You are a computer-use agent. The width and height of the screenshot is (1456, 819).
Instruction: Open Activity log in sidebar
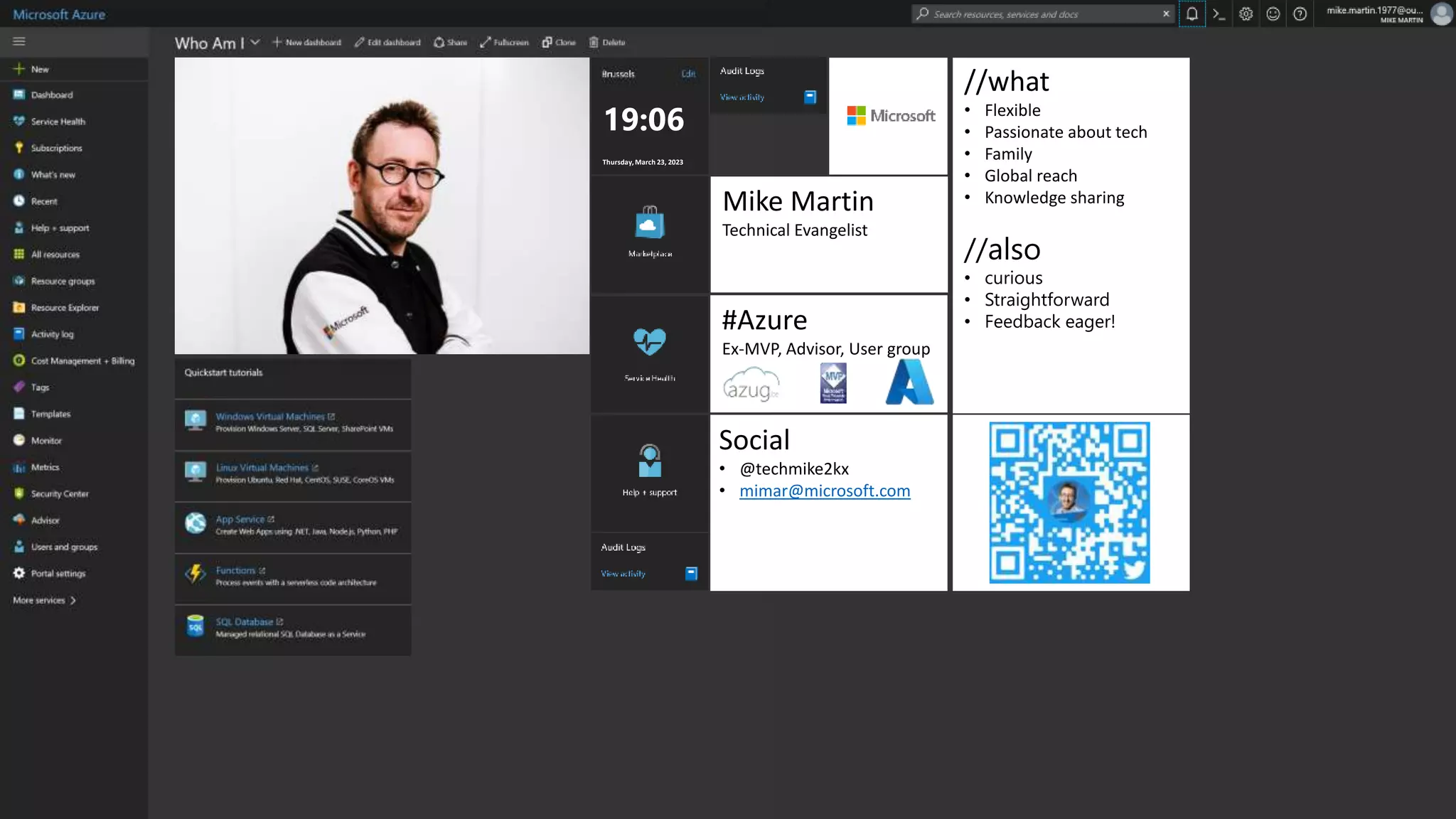click(x=52, y=334)
